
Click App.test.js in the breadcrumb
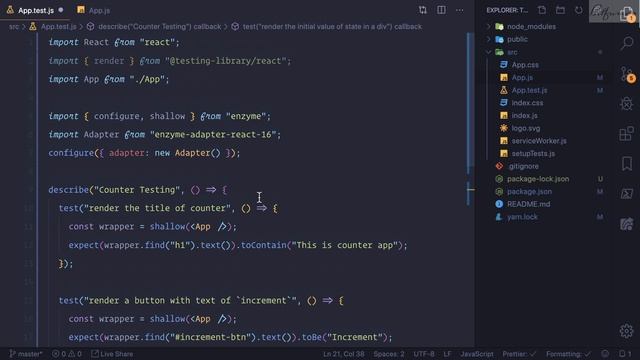(x=58, y=27)
